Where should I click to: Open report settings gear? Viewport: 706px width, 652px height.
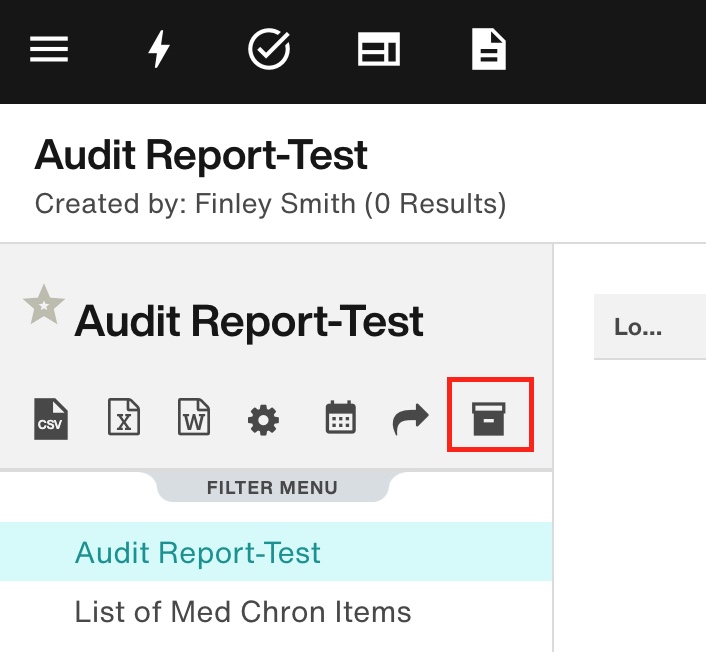(x=263, y=420)
